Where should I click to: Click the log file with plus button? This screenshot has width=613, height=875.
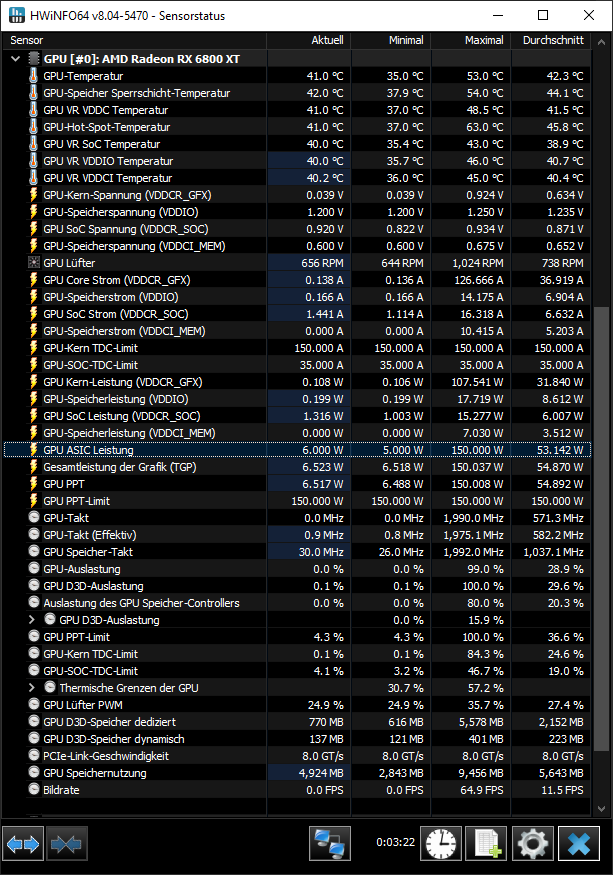coord(487,844)
